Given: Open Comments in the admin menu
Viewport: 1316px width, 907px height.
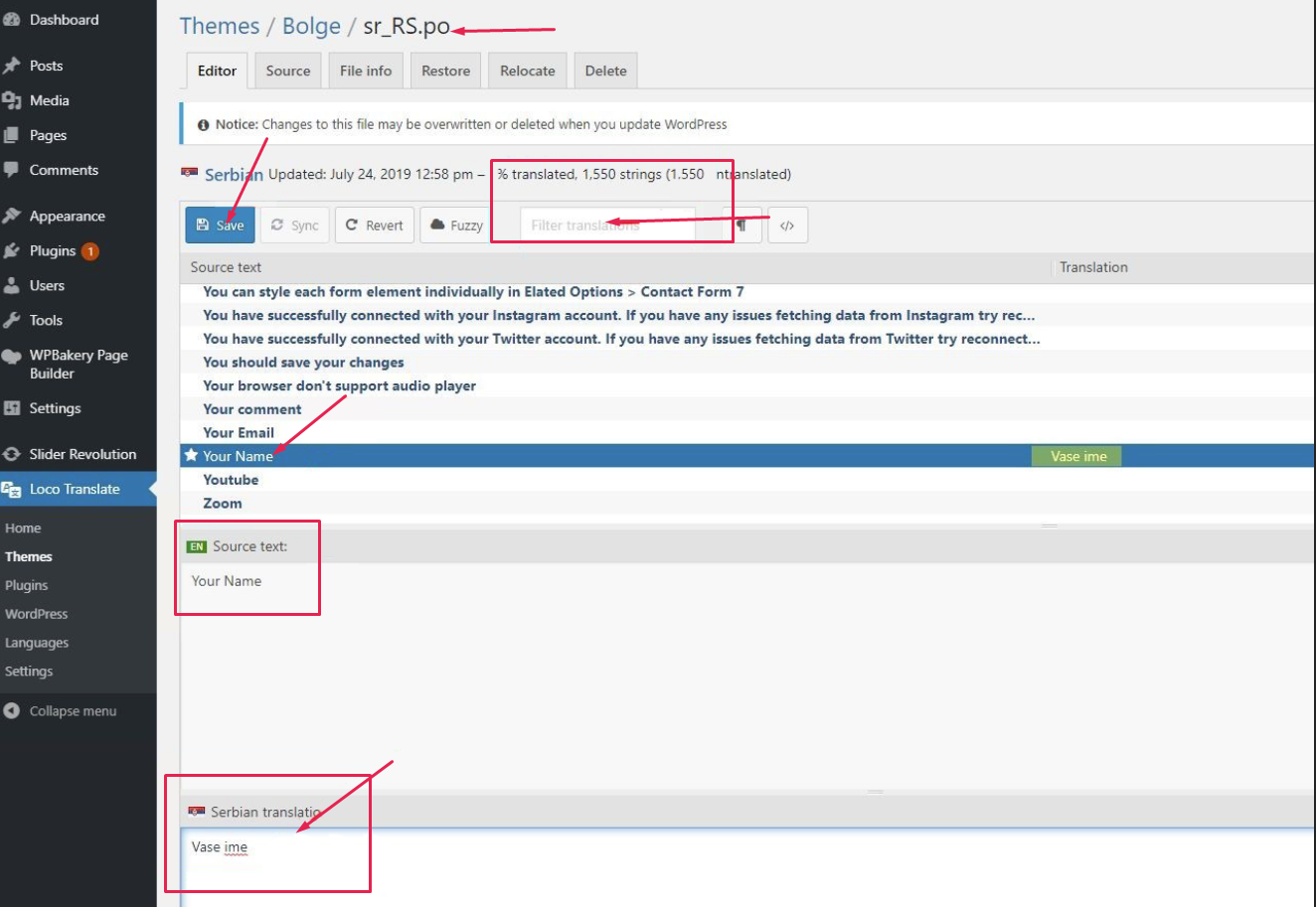Looking at the screenshot, I should pos(64,170).
